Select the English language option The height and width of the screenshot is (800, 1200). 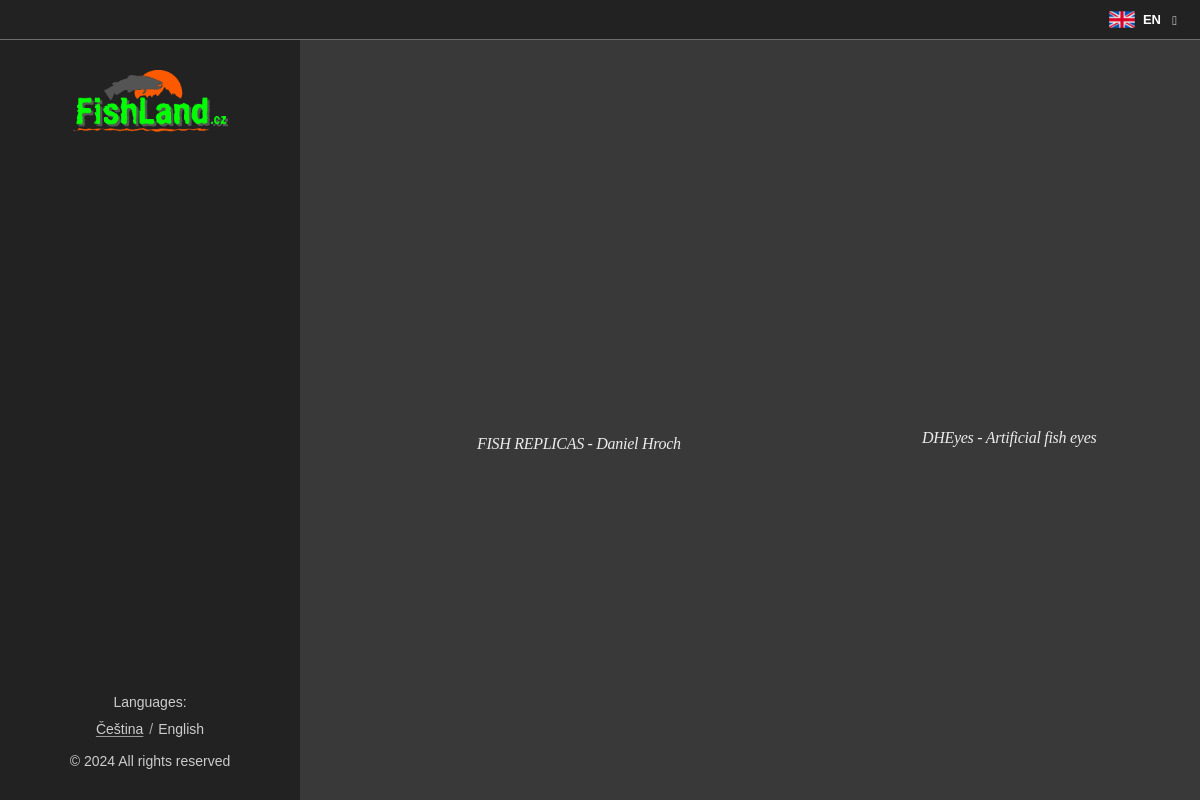[181, 729]
